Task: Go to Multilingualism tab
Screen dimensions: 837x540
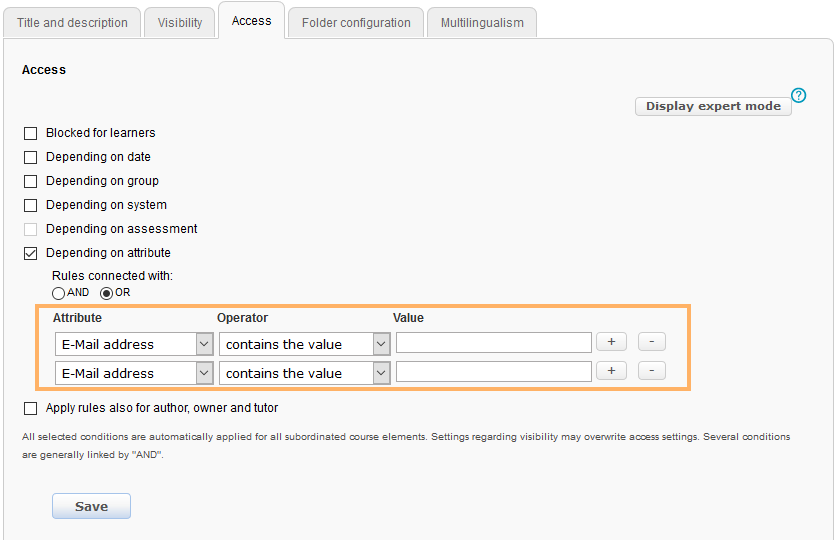Action: pos(482,23)
